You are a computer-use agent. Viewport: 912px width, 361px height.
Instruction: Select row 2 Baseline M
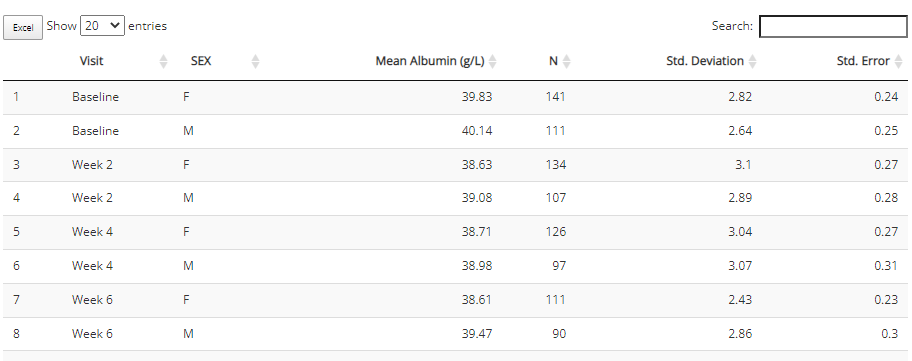point(455,131)
